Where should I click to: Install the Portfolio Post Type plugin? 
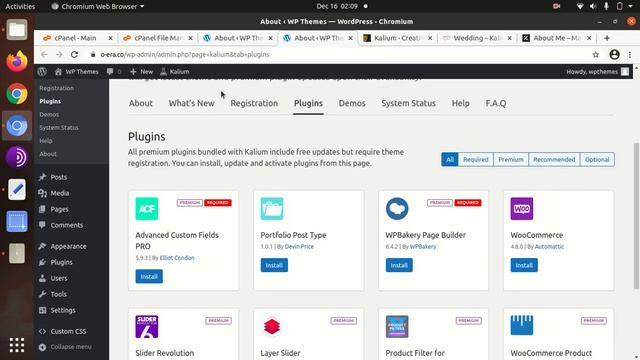[274, 265]
